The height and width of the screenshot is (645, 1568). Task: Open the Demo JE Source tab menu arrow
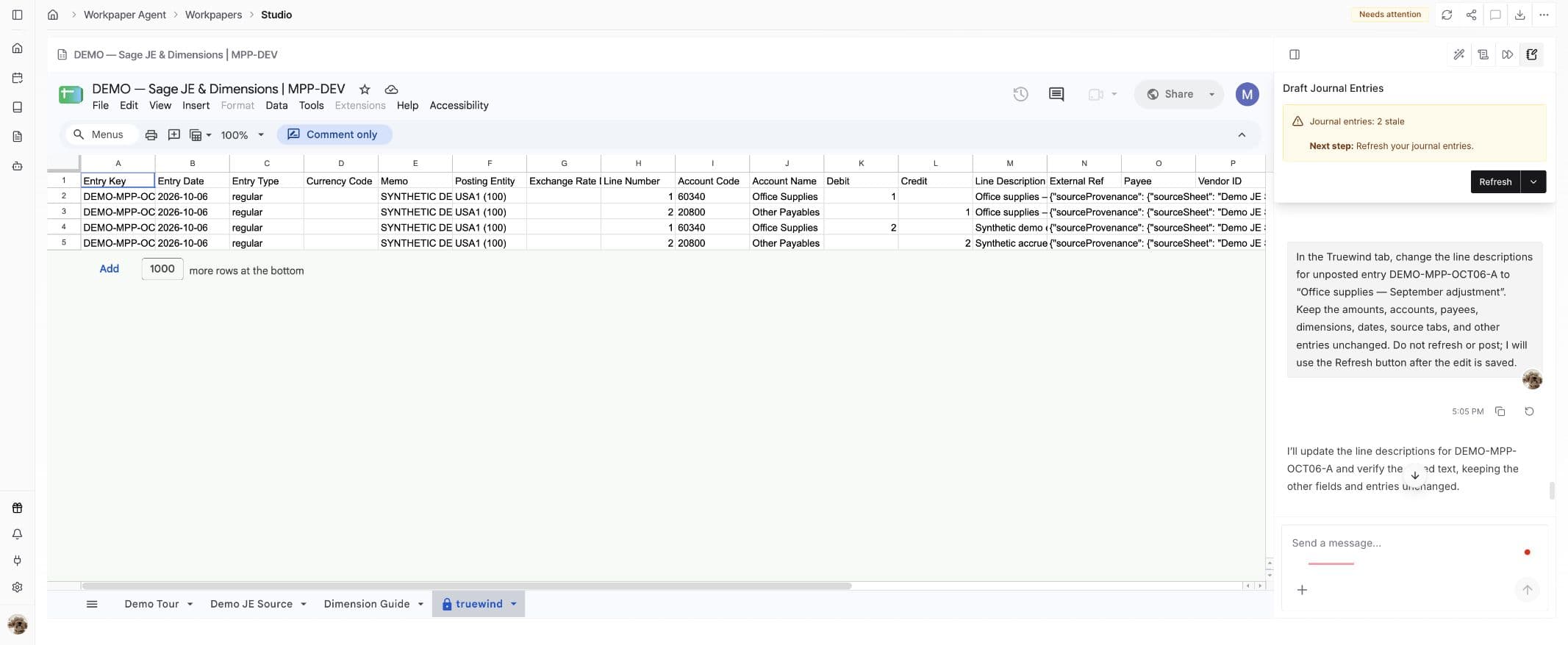tap(304, 604)
